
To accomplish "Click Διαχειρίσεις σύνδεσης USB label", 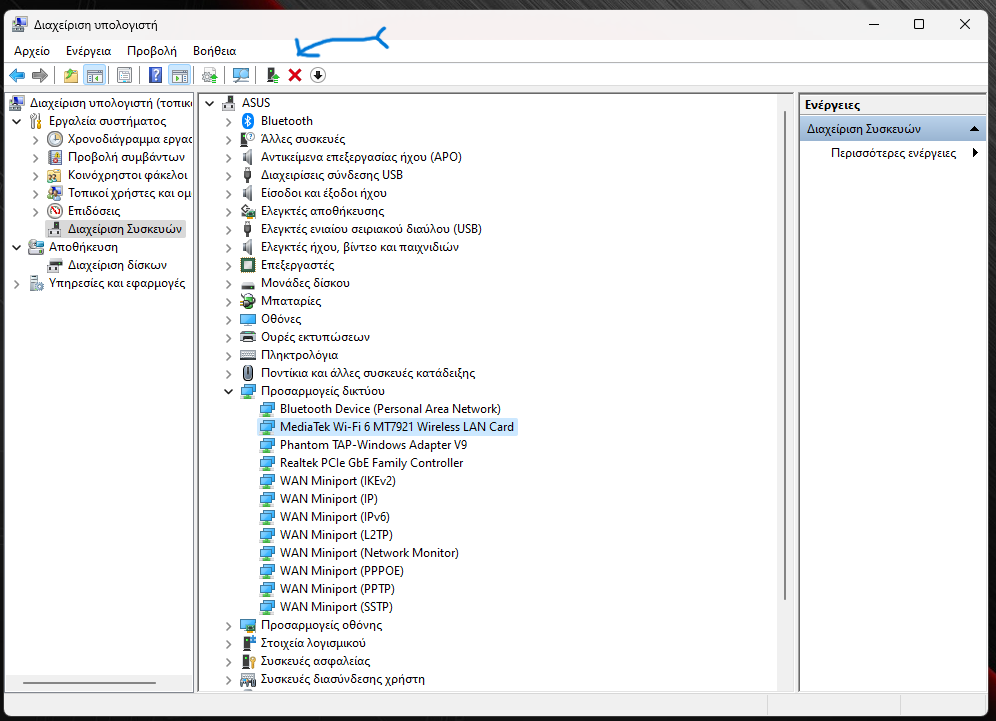I will [x=332, y=175].
